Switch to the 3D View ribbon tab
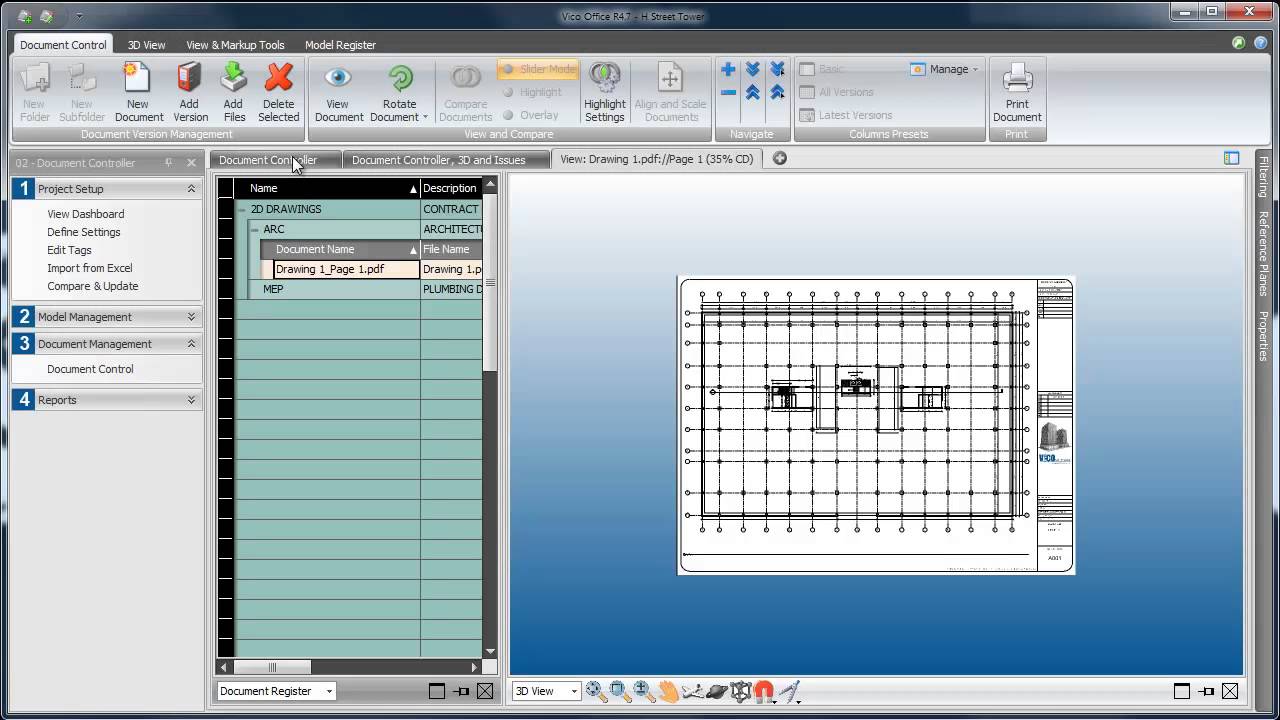1280x720 pixels. coord(147,45)
